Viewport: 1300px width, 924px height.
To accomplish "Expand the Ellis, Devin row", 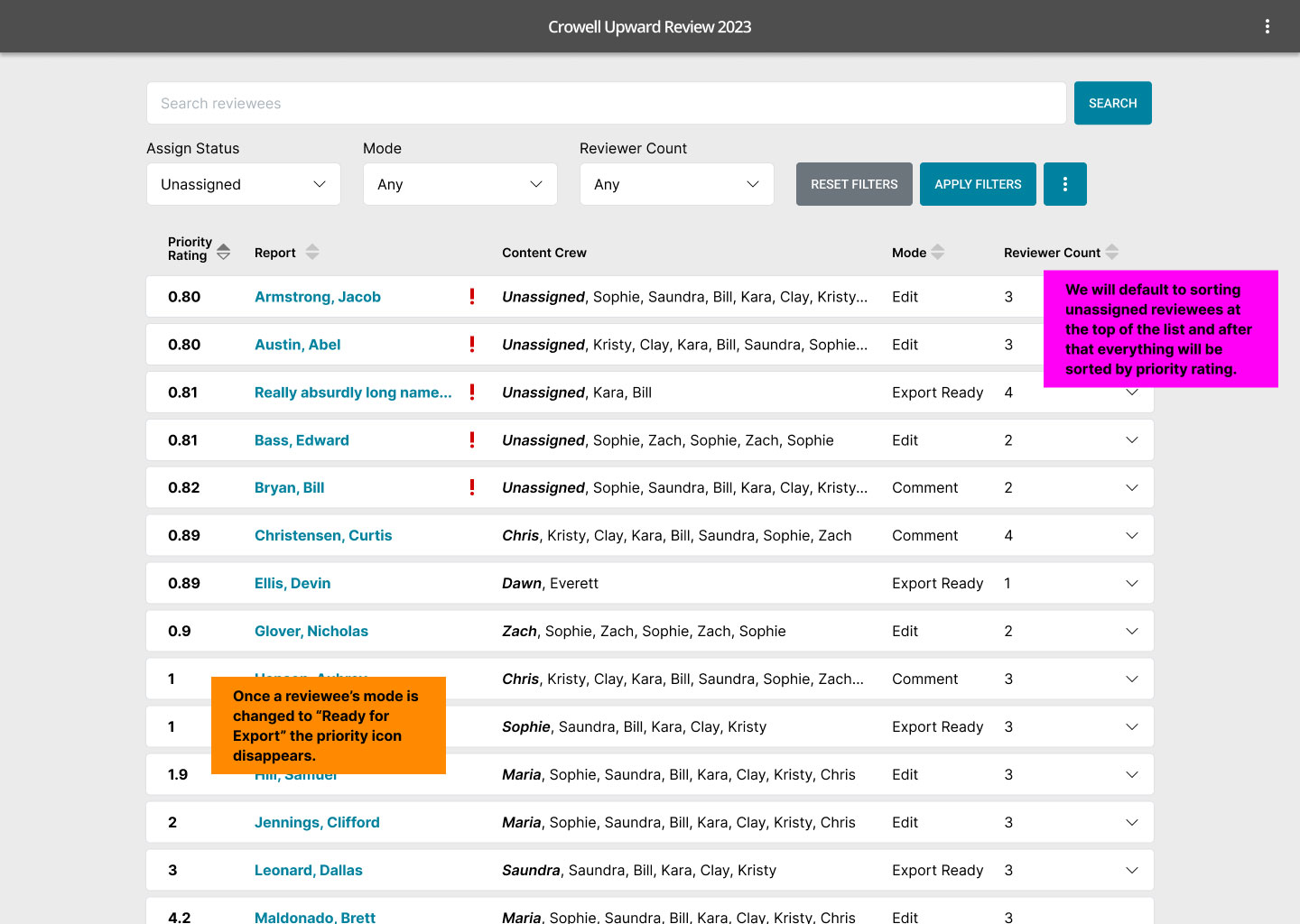I will [x=1132, y=583].
